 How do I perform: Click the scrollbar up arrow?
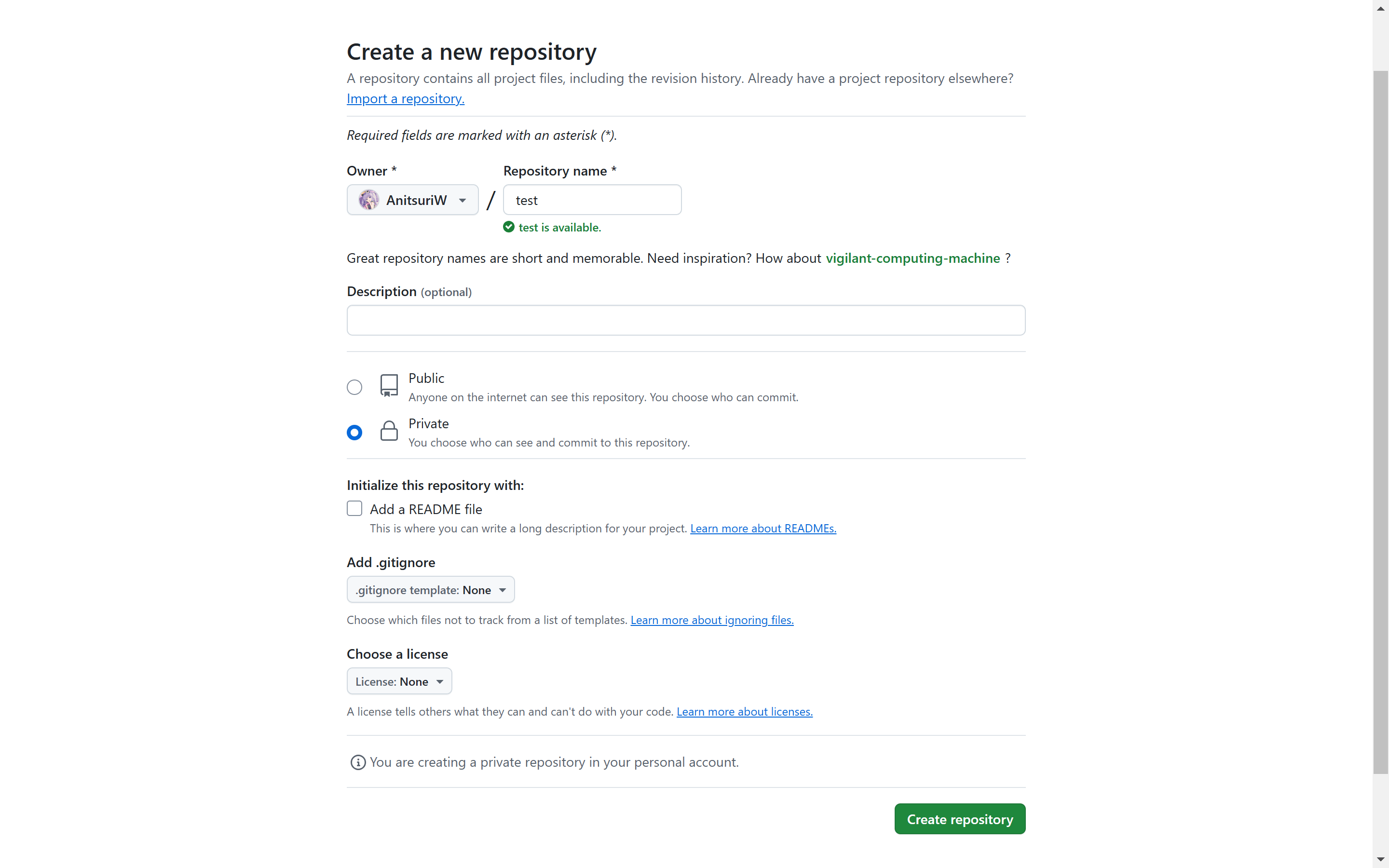coord(1380,9)
